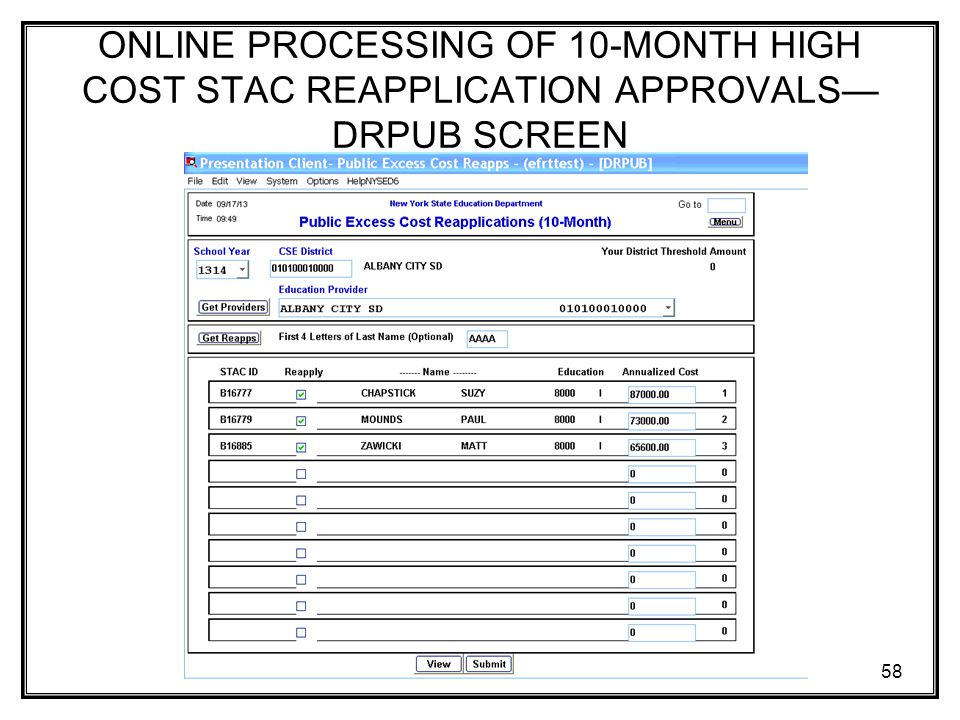This screenshot has width=960, height=720.
Task: Check the Reapply box in the fourth row
Action: [x=301, y=474]
